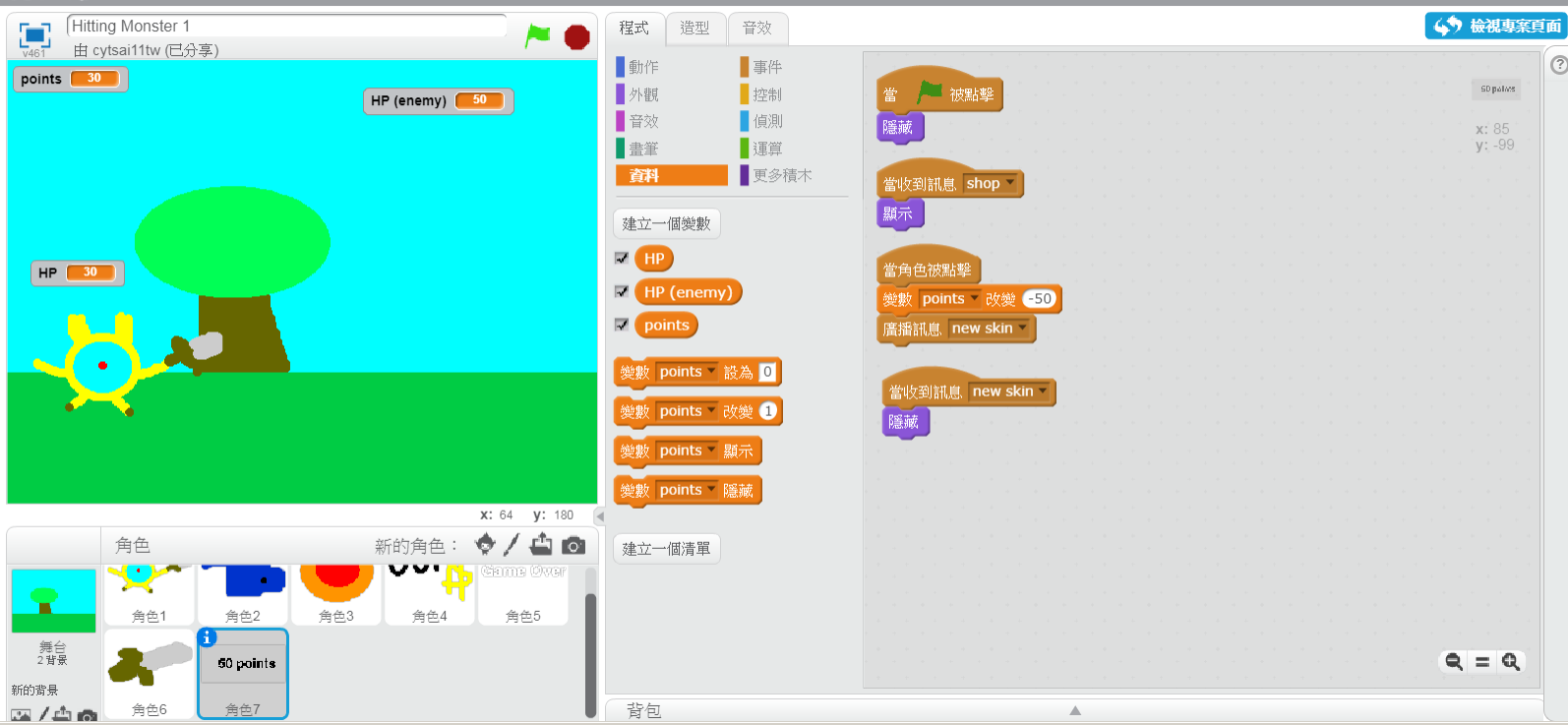Select sprite 角色3 thumbnail

point(336,595)
